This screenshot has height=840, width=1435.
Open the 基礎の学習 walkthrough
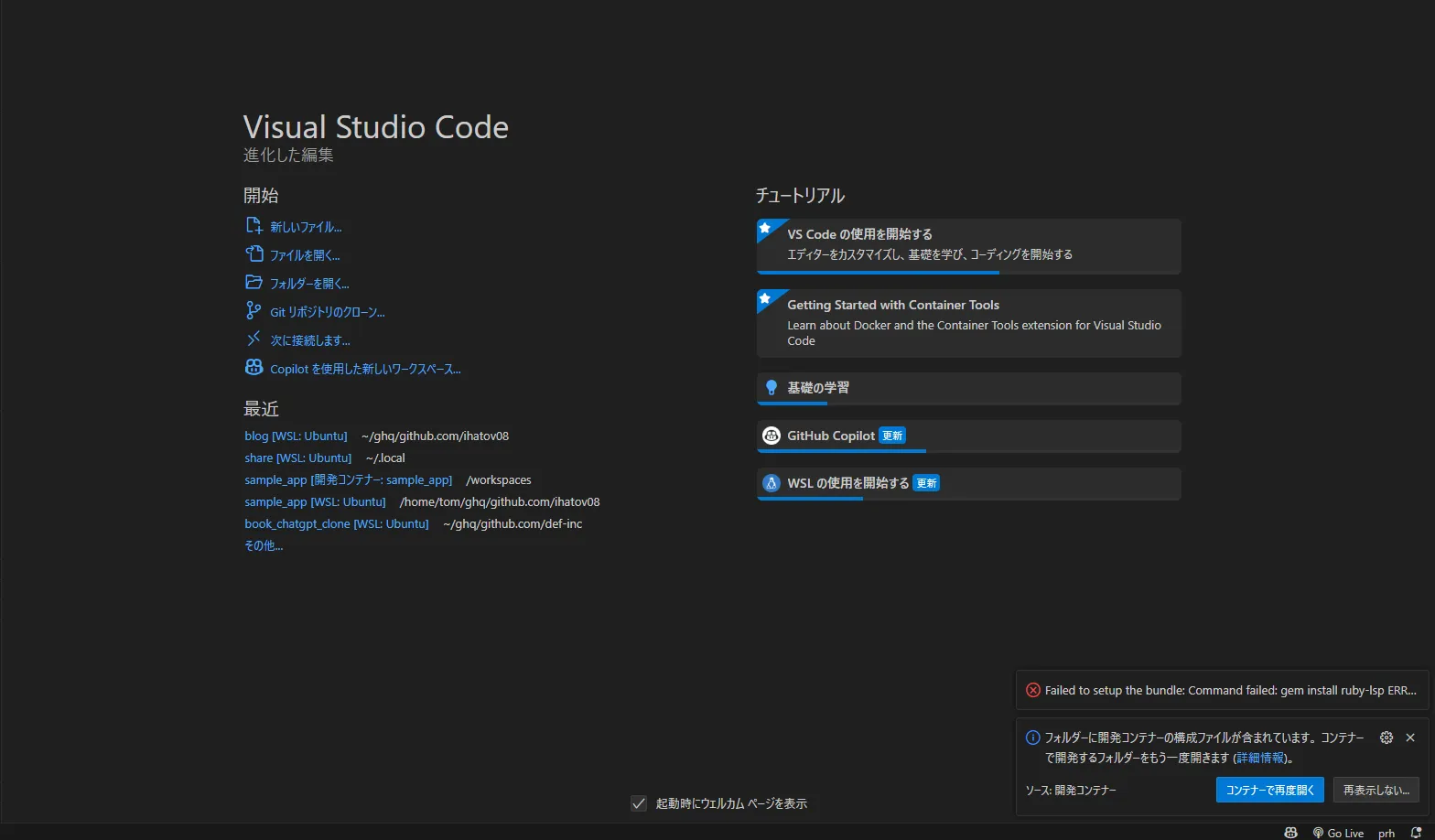968,388
